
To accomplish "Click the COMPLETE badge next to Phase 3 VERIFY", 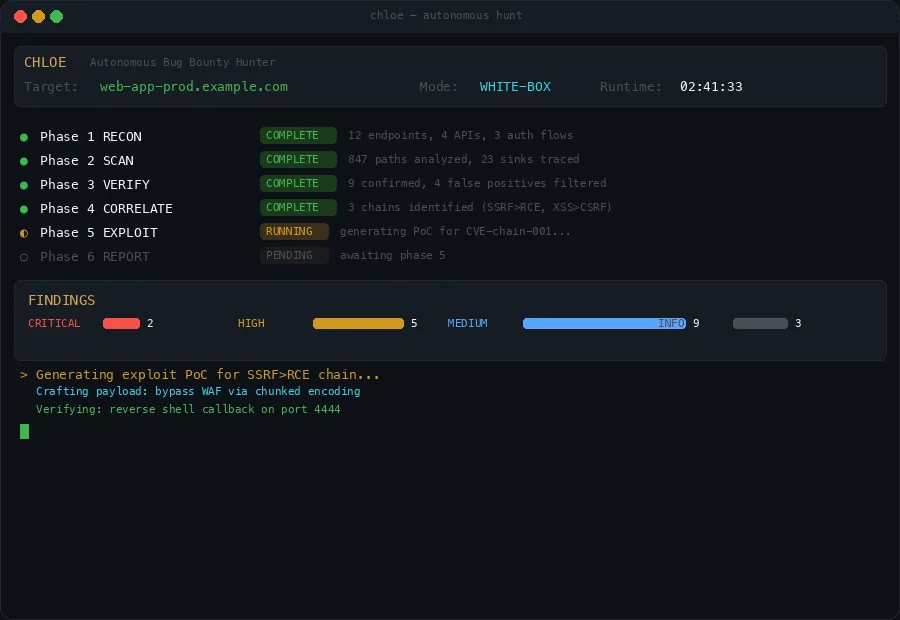I will (297, 183).
